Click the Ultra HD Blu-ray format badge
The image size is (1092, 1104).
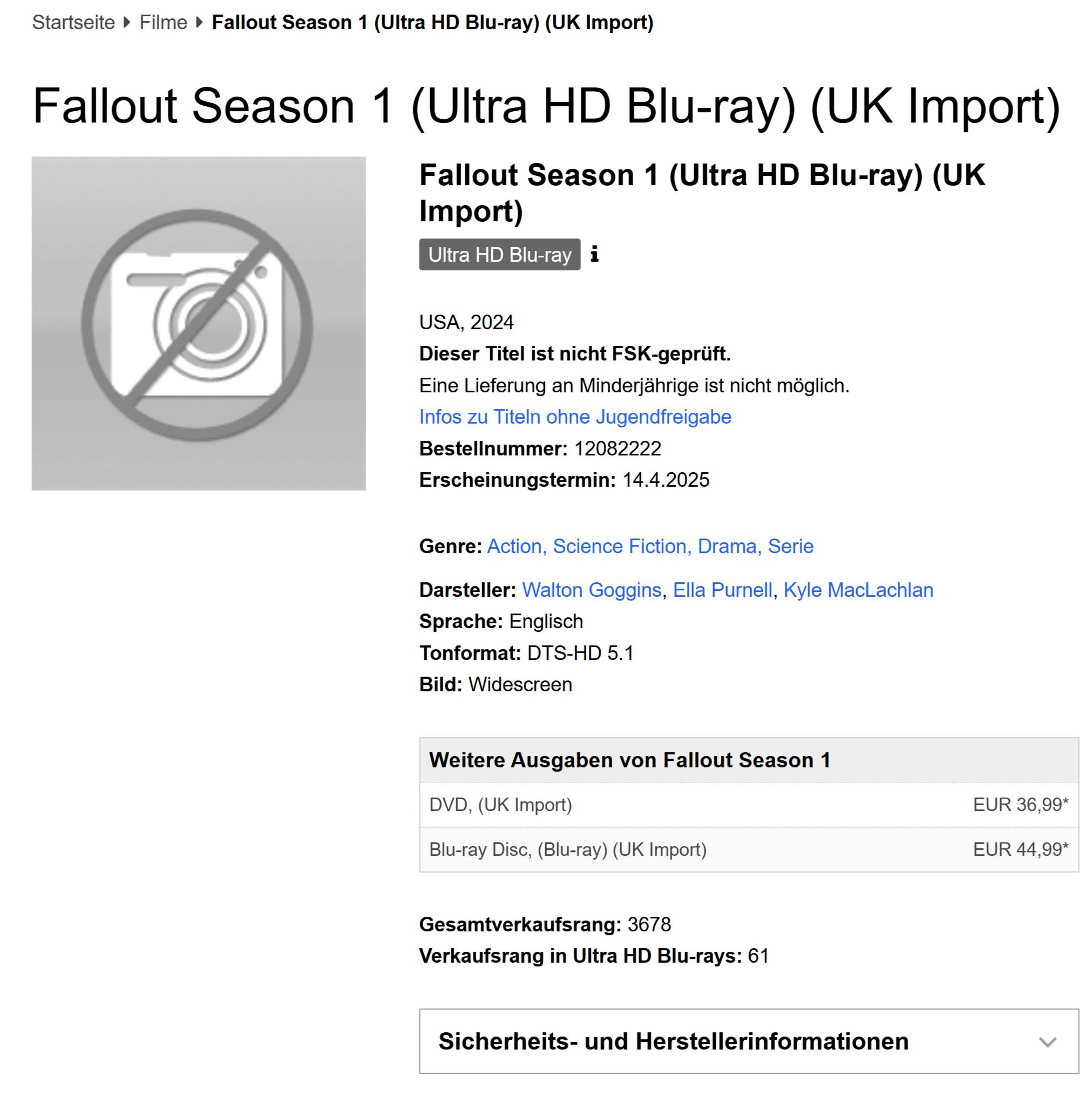click(499, 254)
